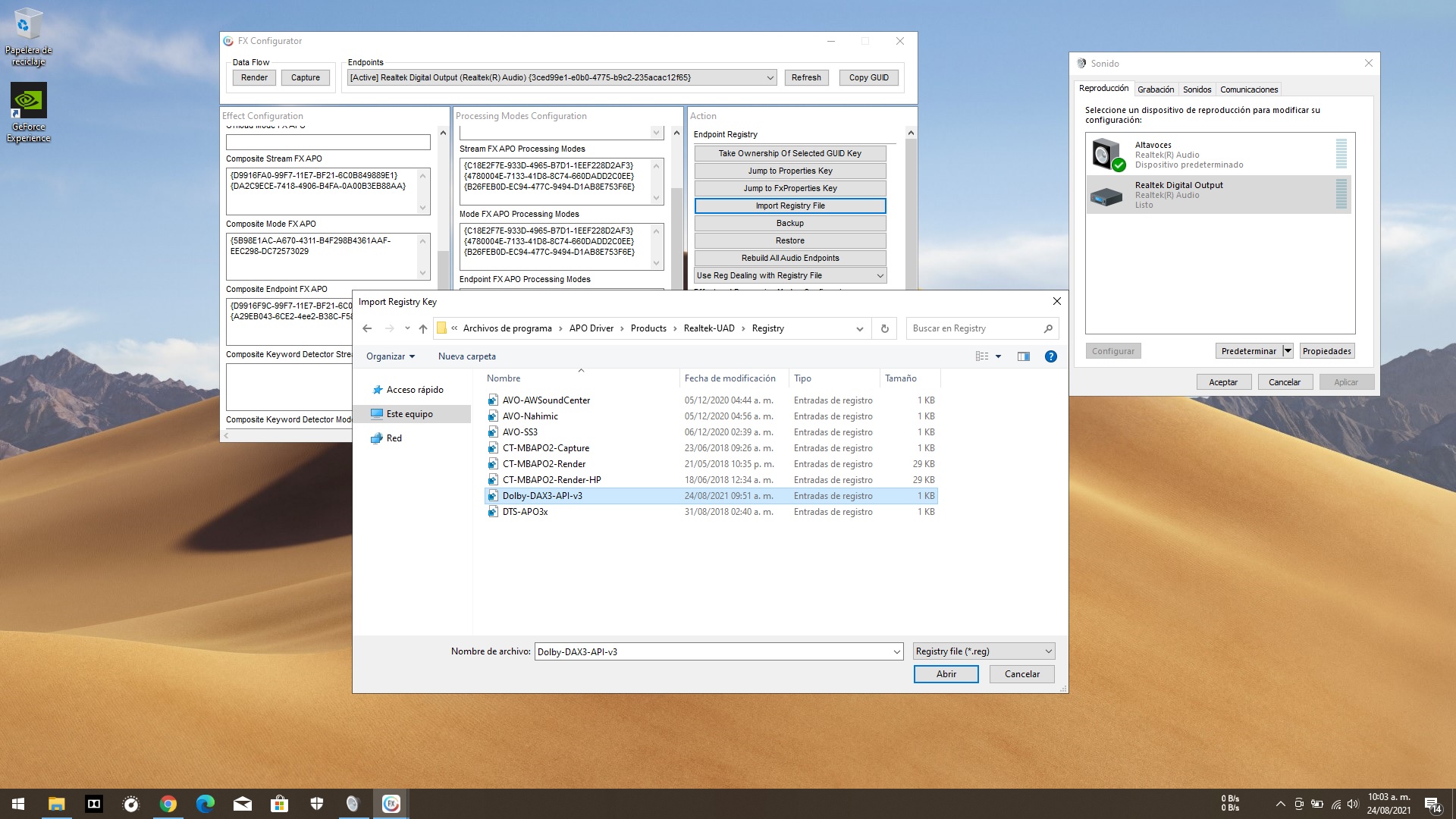The height and width of the screenshot is (819, 1456).
Task: Open the Dolby app from the taskbar
Action: click(93, 804)
